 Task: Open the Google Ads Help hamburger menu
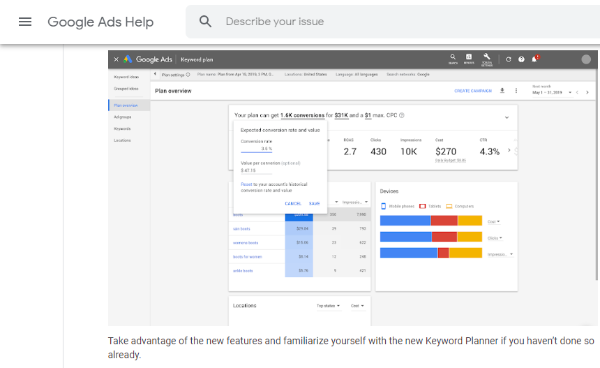click(25, 21)
